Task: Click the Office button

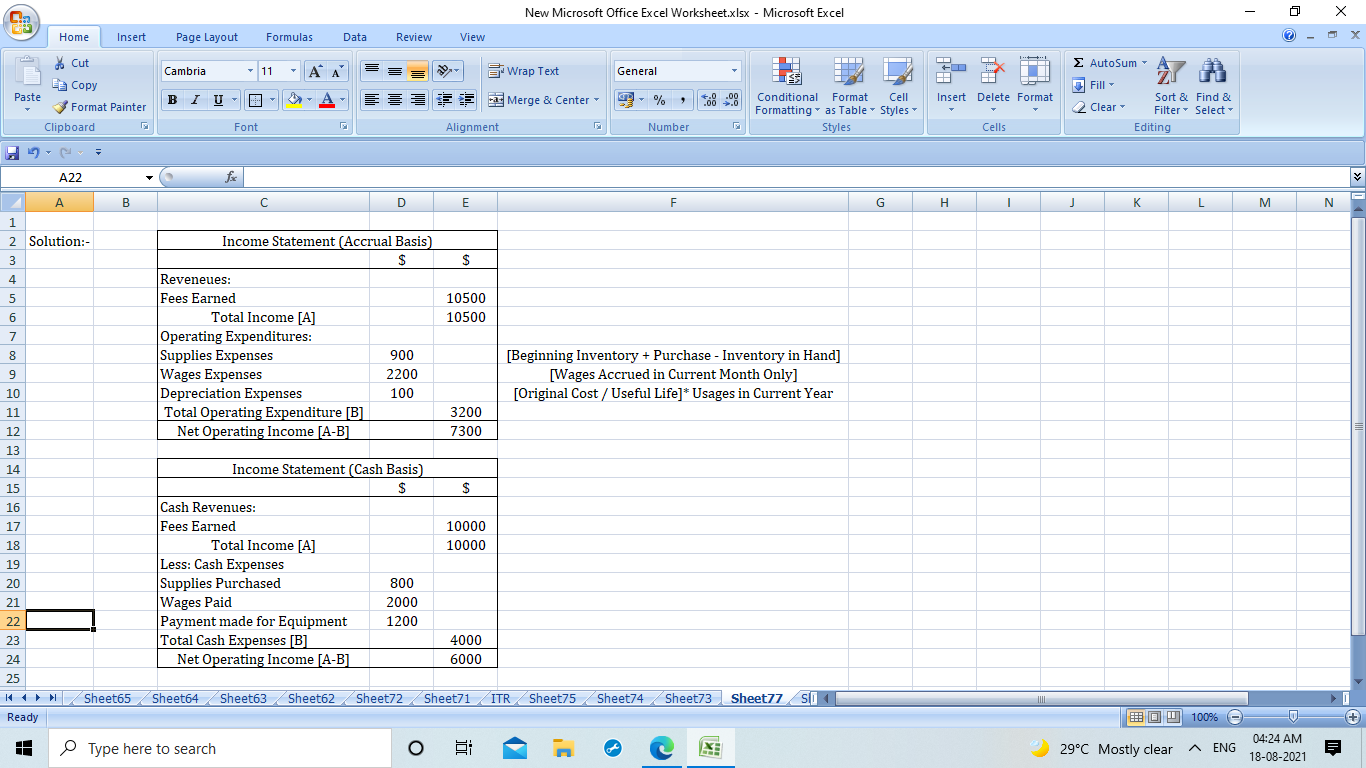Action: 22,22
